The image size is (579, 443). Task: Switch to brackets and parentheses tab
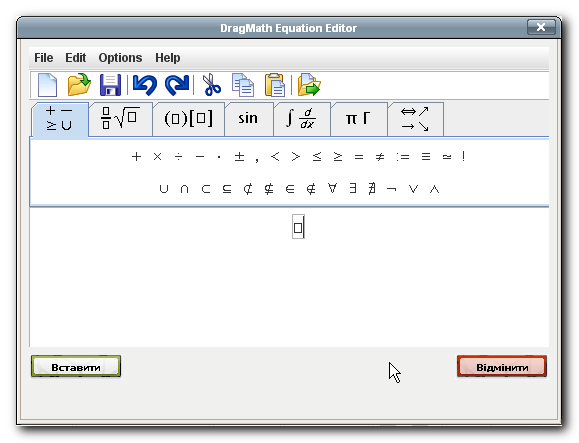(188, 119)
